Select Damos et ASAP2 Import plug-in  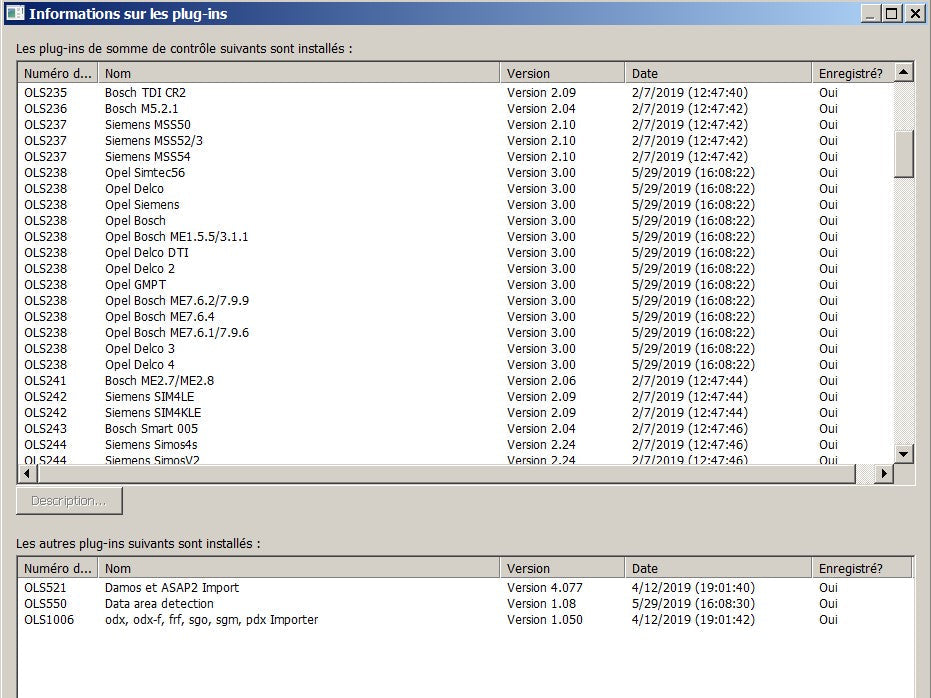click(466, 588)
